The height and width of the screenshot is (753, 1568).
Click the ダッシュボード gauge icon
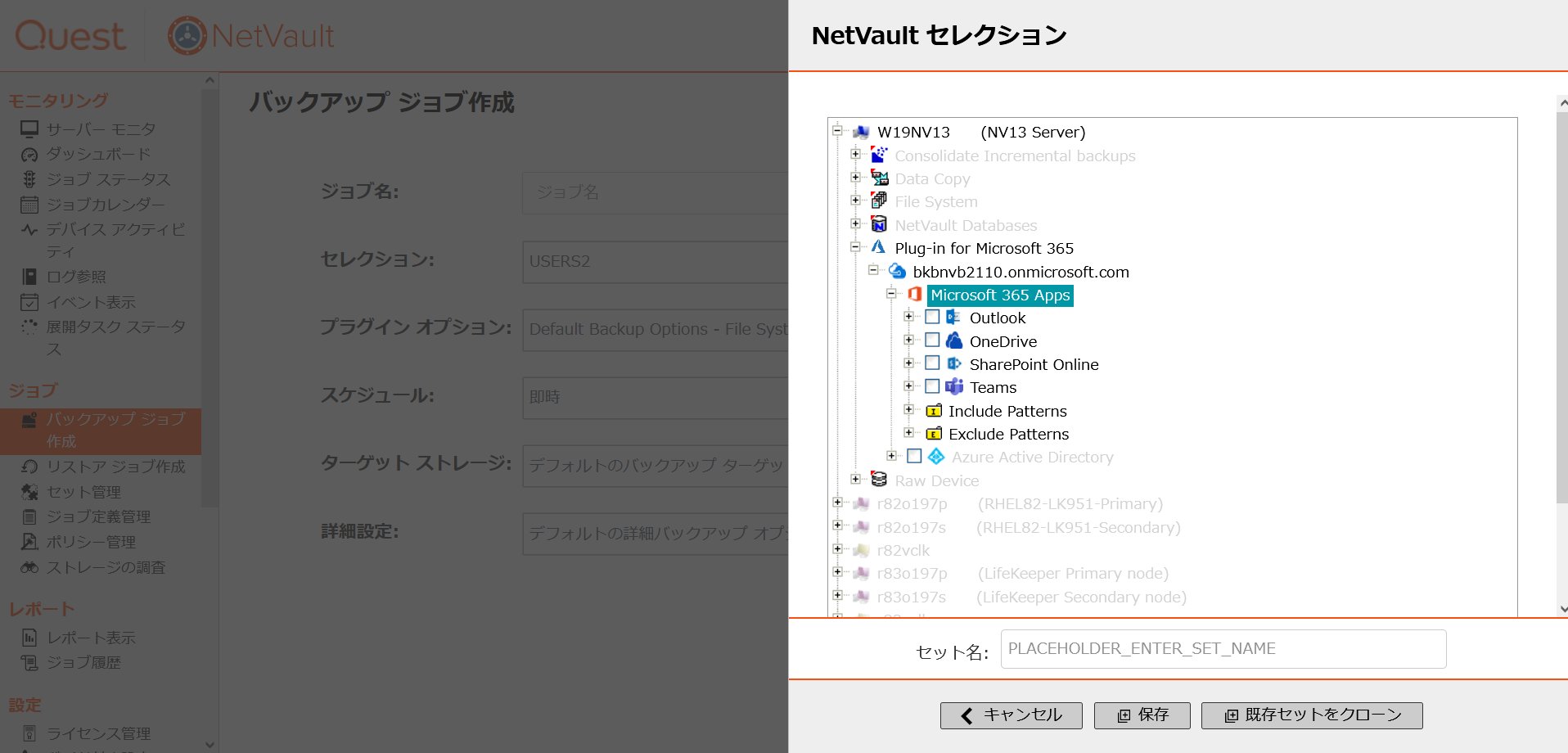click(29, 154)
